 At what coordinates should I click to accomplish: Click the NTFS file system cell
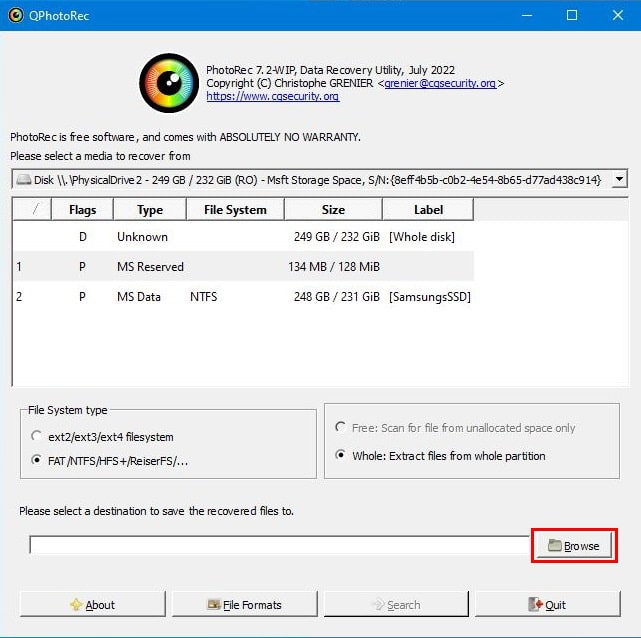(x=204, y=296)
